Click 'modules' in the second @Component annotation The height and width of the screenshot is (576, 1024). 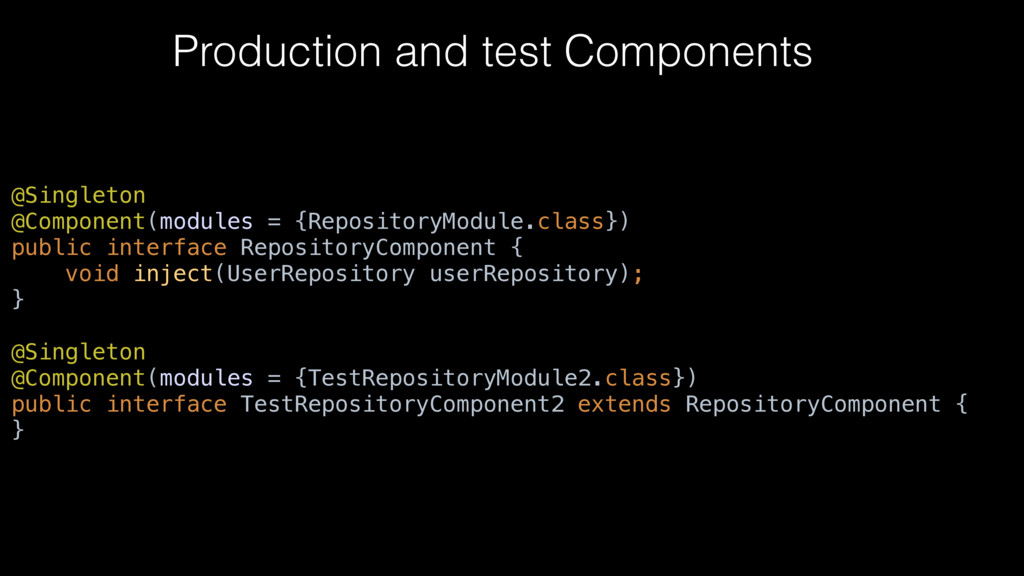[206, 379]
